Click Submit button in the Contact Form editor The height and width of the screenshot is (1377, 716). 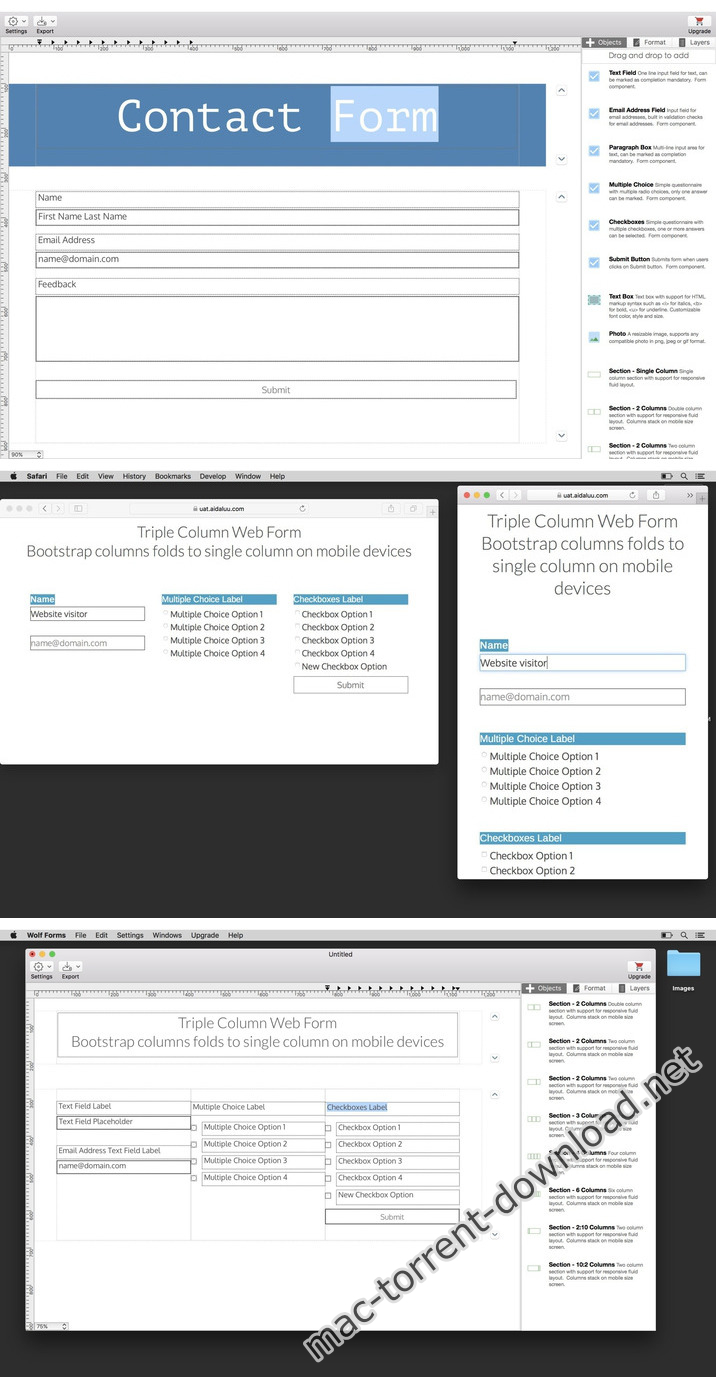(x=276, y=390)
